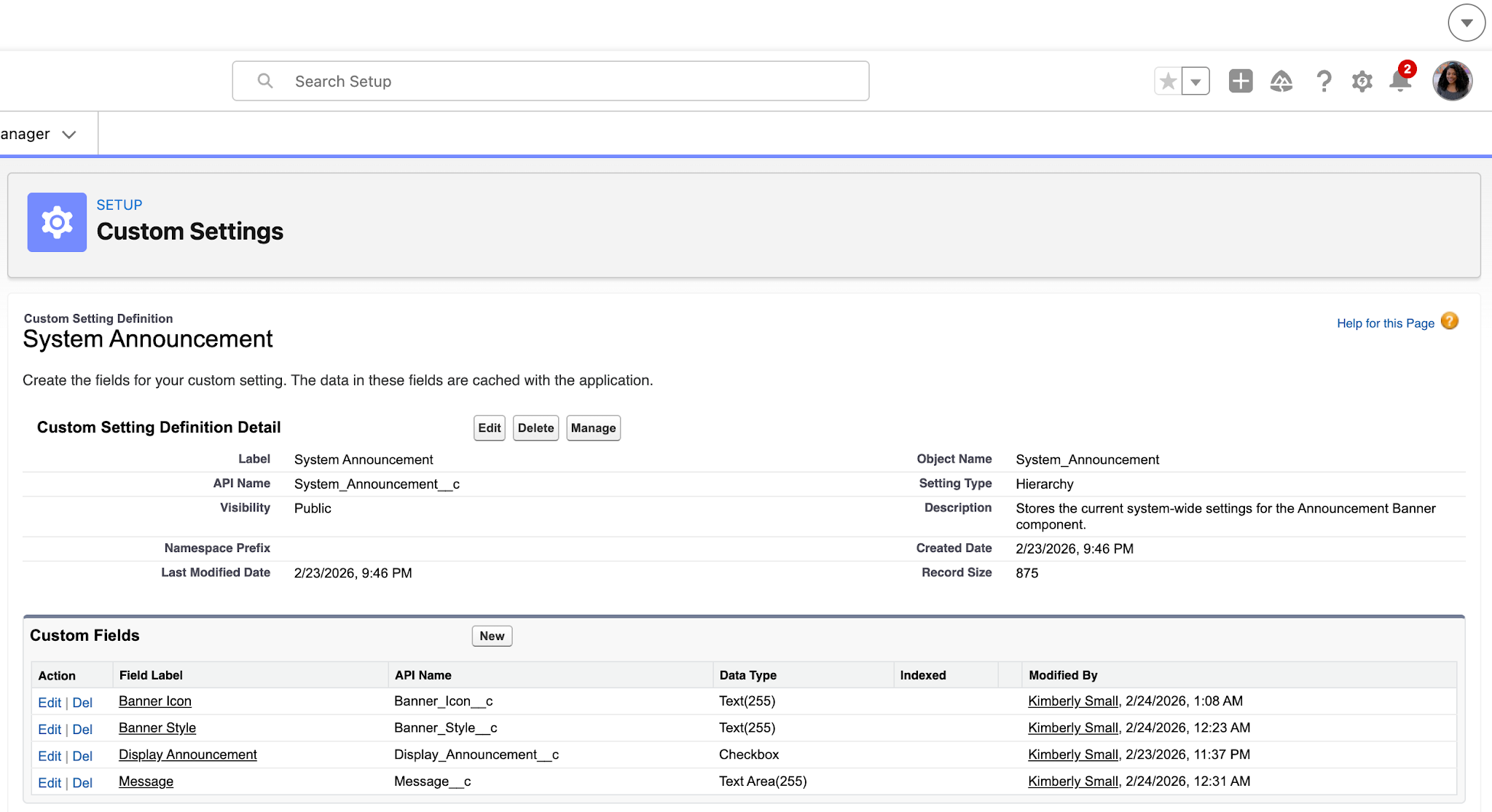Open the Guidance Center trailhead icon

click(1281, 81)
